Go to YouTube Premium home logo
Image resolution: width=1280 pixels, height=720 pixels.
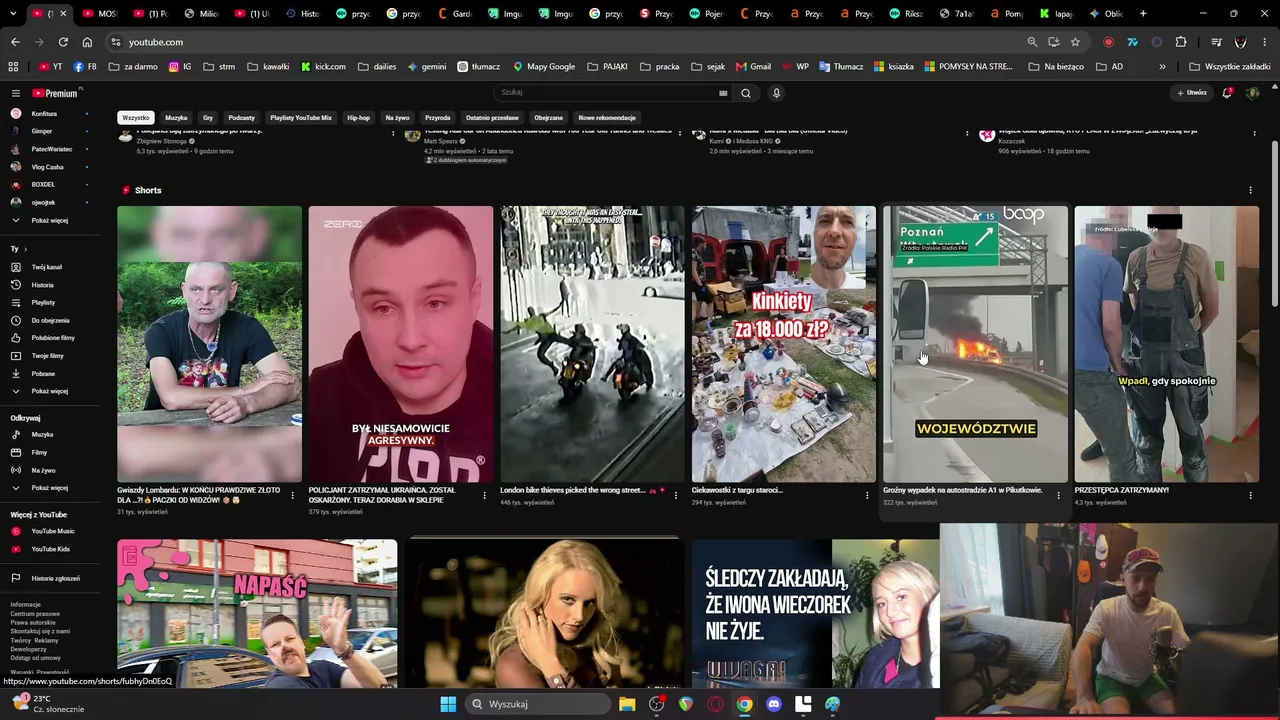pyautogui.click(x=54, y=93)
